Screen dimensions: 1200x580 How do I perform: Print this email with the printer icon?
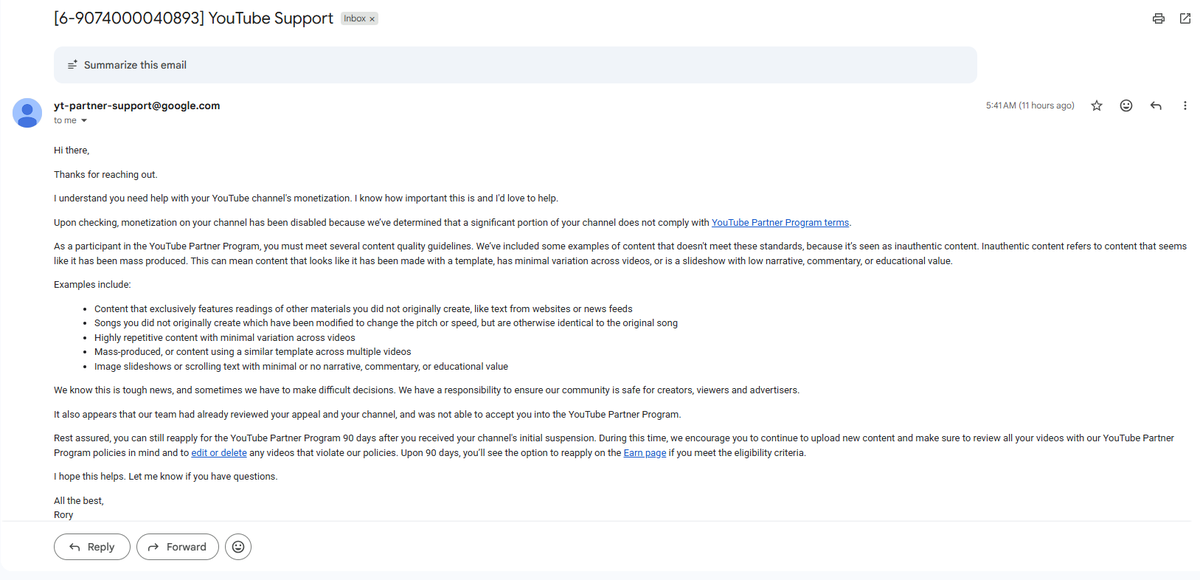tap(1158, 19)
